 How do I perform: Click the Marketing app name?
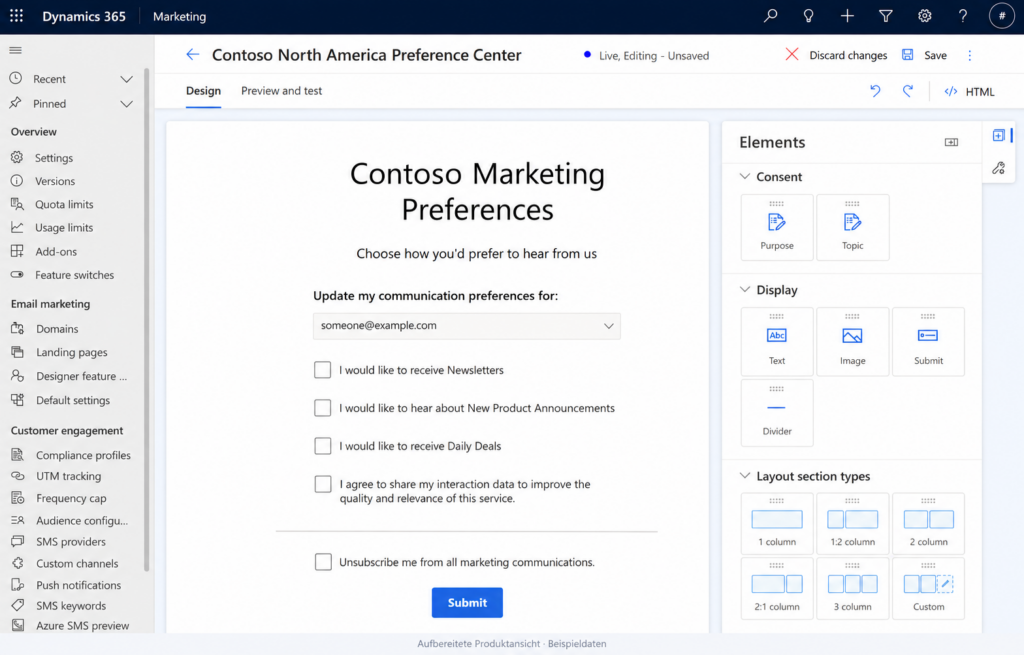(x=180, y=16)
